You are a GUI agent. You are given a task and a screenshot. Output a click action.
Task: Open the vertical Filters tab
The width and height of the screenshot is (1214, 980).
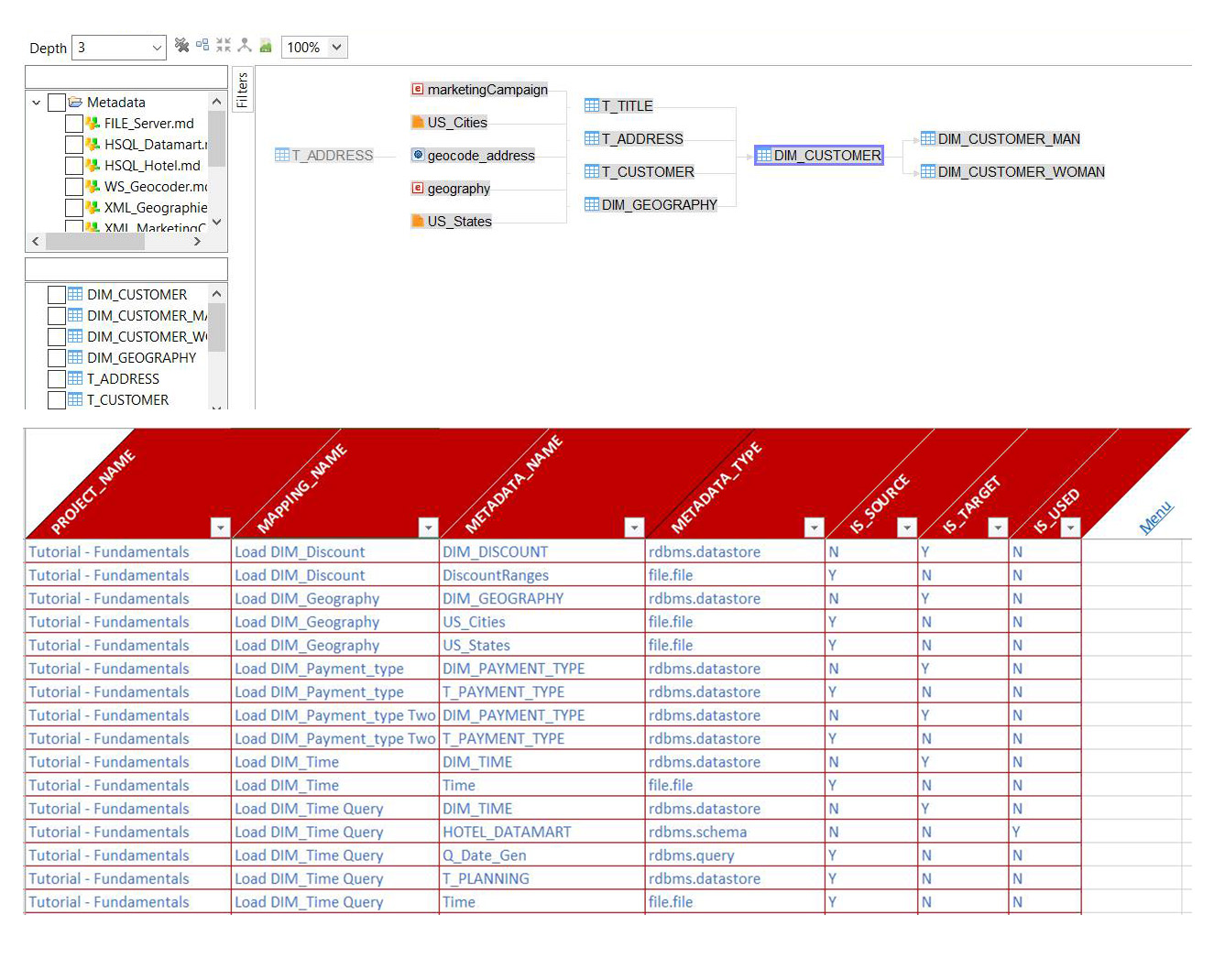pos(242,90)
